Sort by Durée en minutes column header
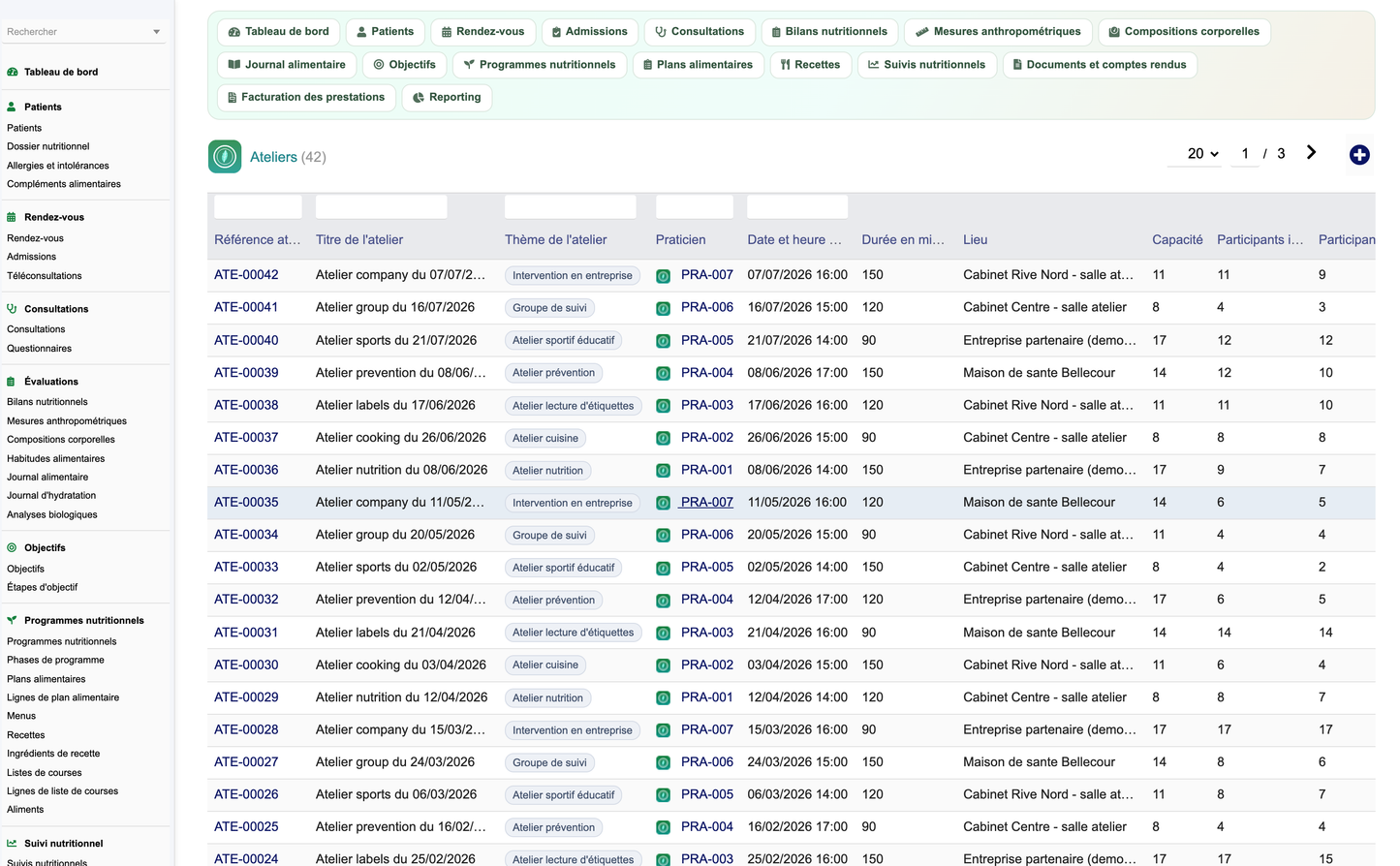1400x866 pixels. tap(903, 240)
